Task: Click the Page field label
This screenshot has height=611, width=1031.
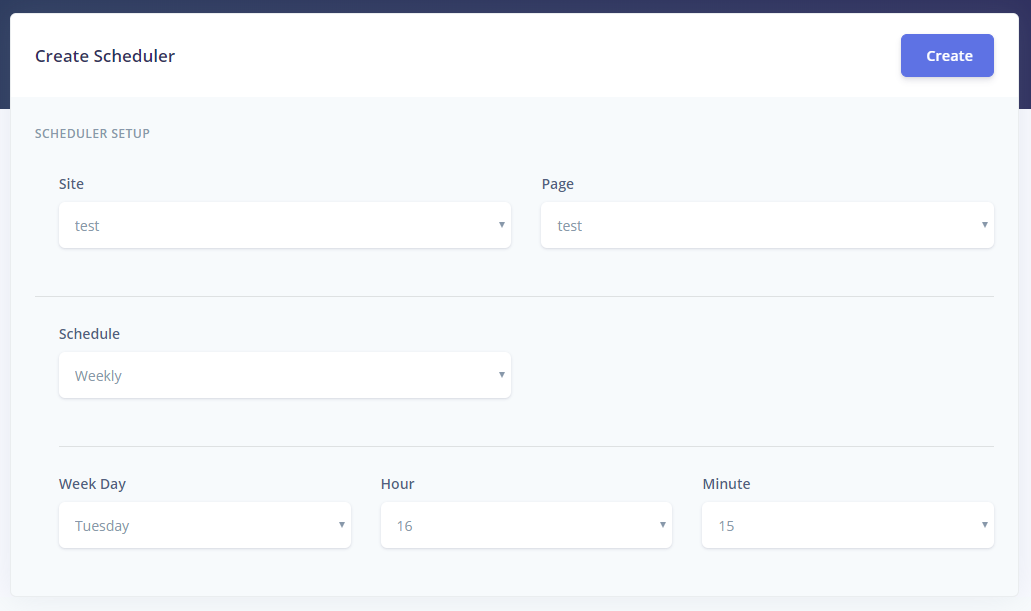Action: (x=557, y=184)
